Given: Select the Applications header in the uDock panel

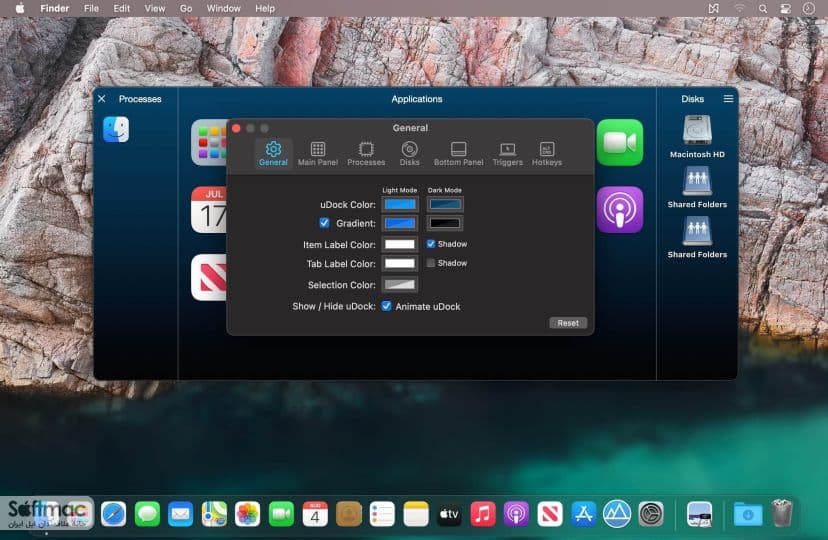Looking at the screenshot, I should 417,99.
